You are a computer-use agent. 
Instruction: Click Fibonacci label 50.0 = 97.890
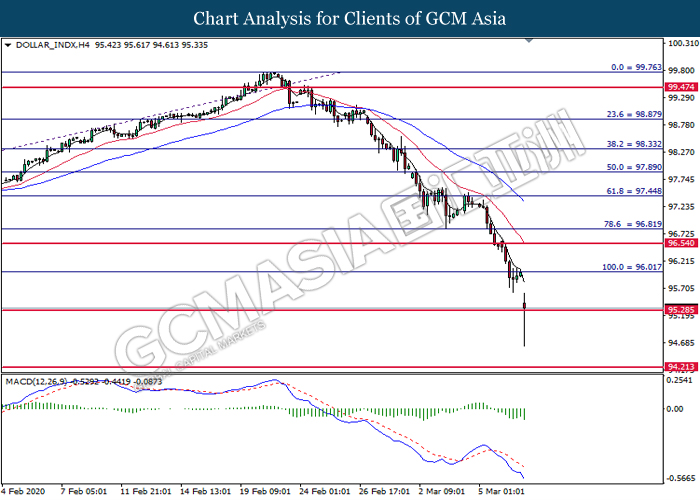pos(634,167)
